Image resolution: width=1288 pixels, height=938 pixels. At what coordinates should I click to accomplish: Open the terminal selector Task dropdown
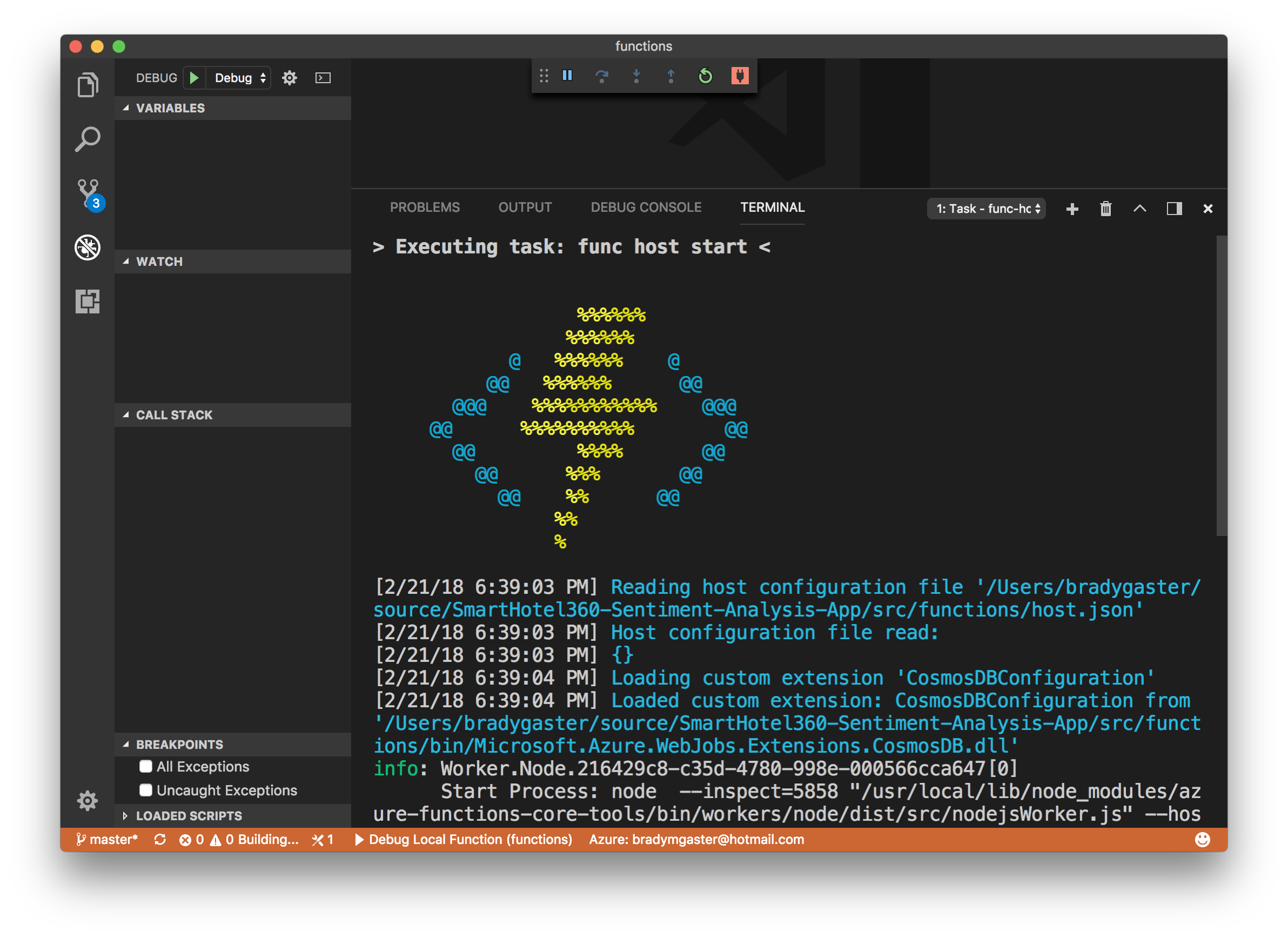click(x=987, y=209)
